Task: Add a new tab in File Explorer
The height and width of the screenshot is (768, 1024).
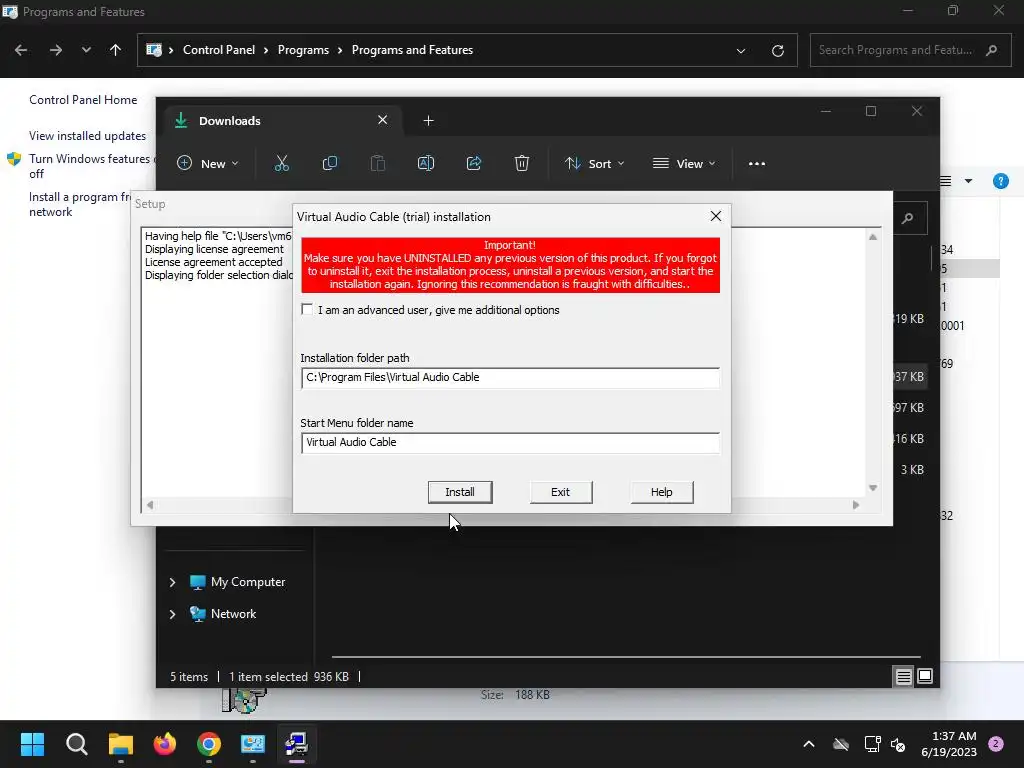Action: point(428,121)
